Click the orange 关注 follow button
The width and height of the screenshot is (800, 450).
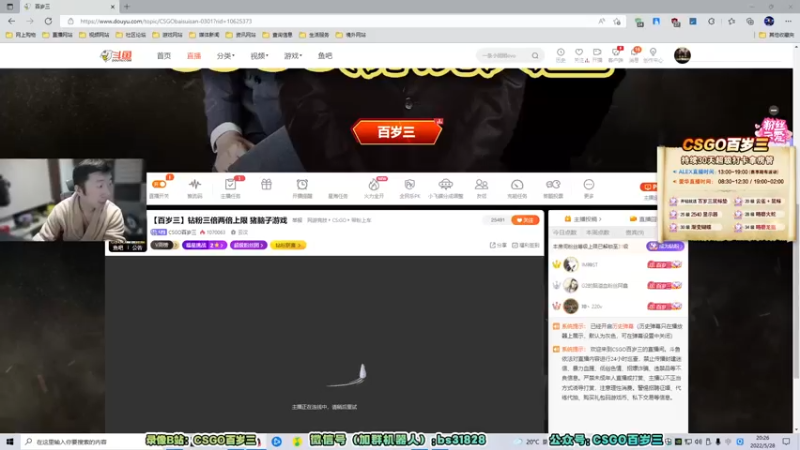pos(525,220)
